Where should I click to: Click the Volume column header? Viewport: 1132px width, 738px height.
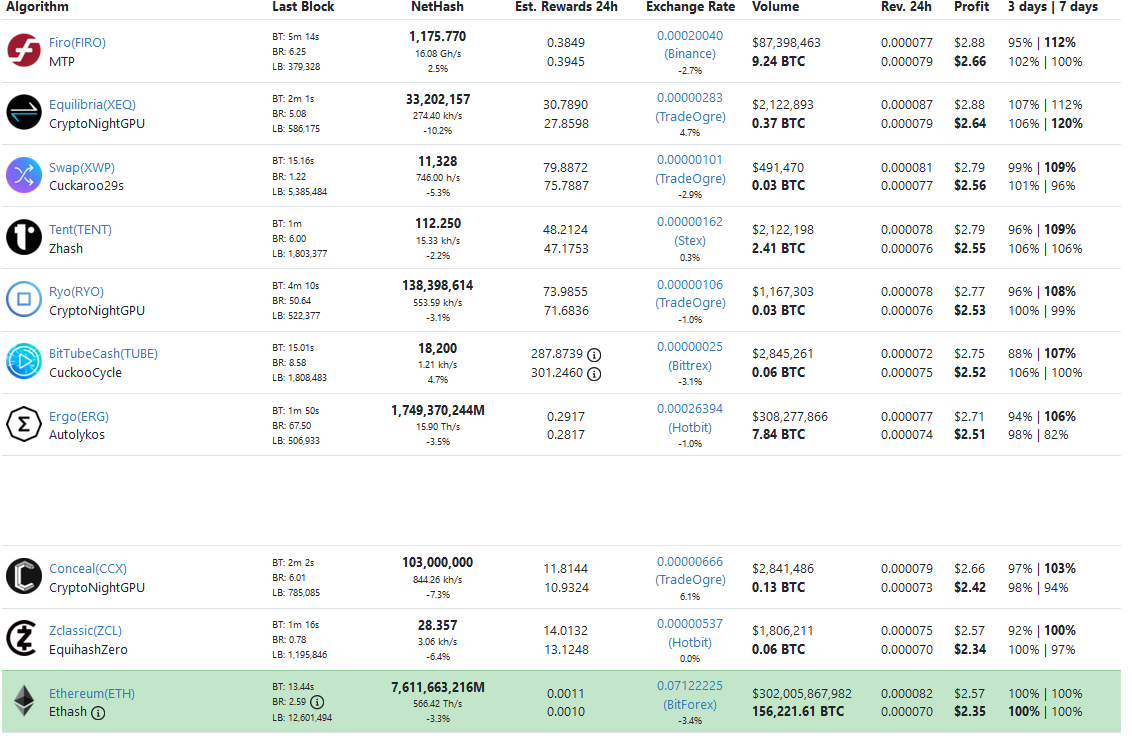pyautogui.click(x=775, y=6)
